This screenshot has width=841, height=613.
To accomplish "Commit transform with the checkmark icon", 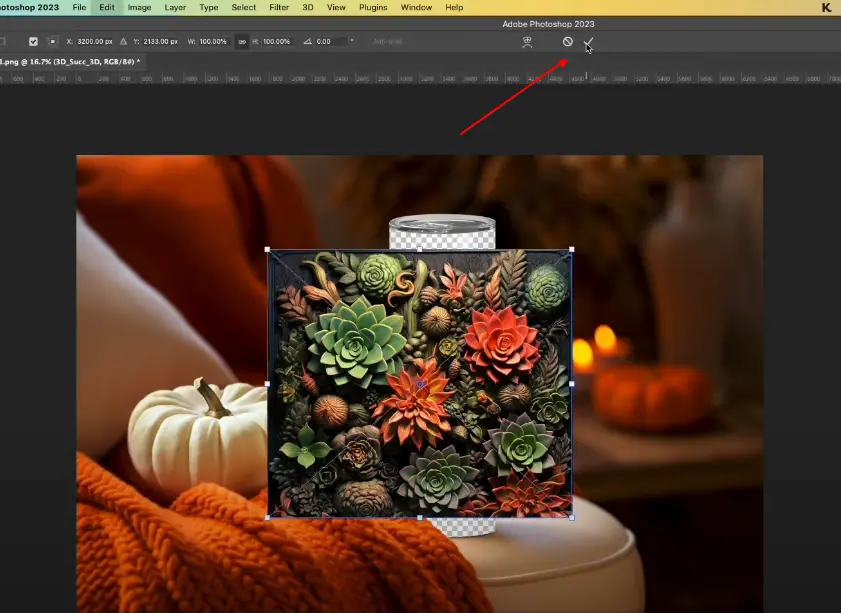I will (589, 42).
